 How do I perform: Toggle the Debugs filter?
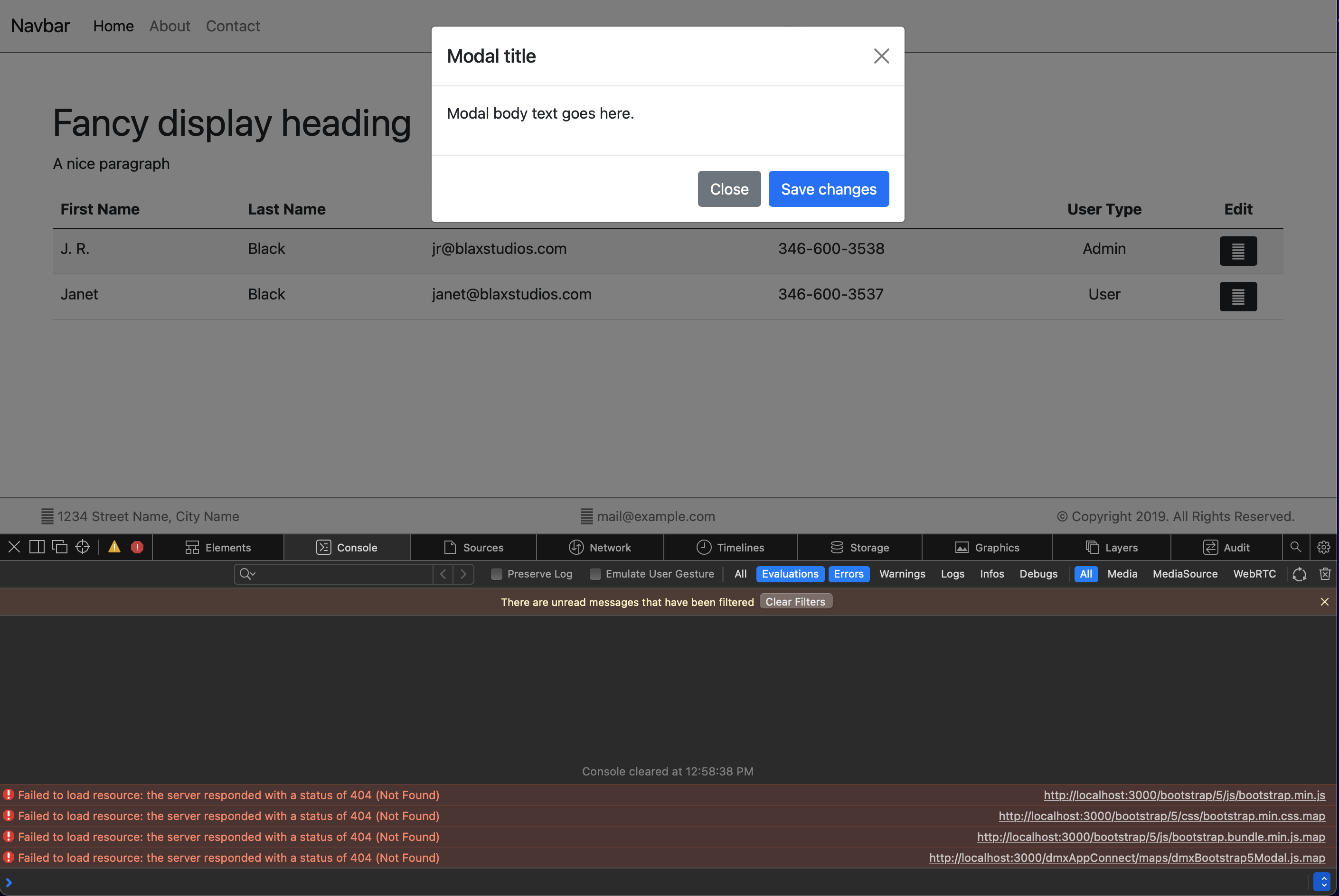point(1037,574)
